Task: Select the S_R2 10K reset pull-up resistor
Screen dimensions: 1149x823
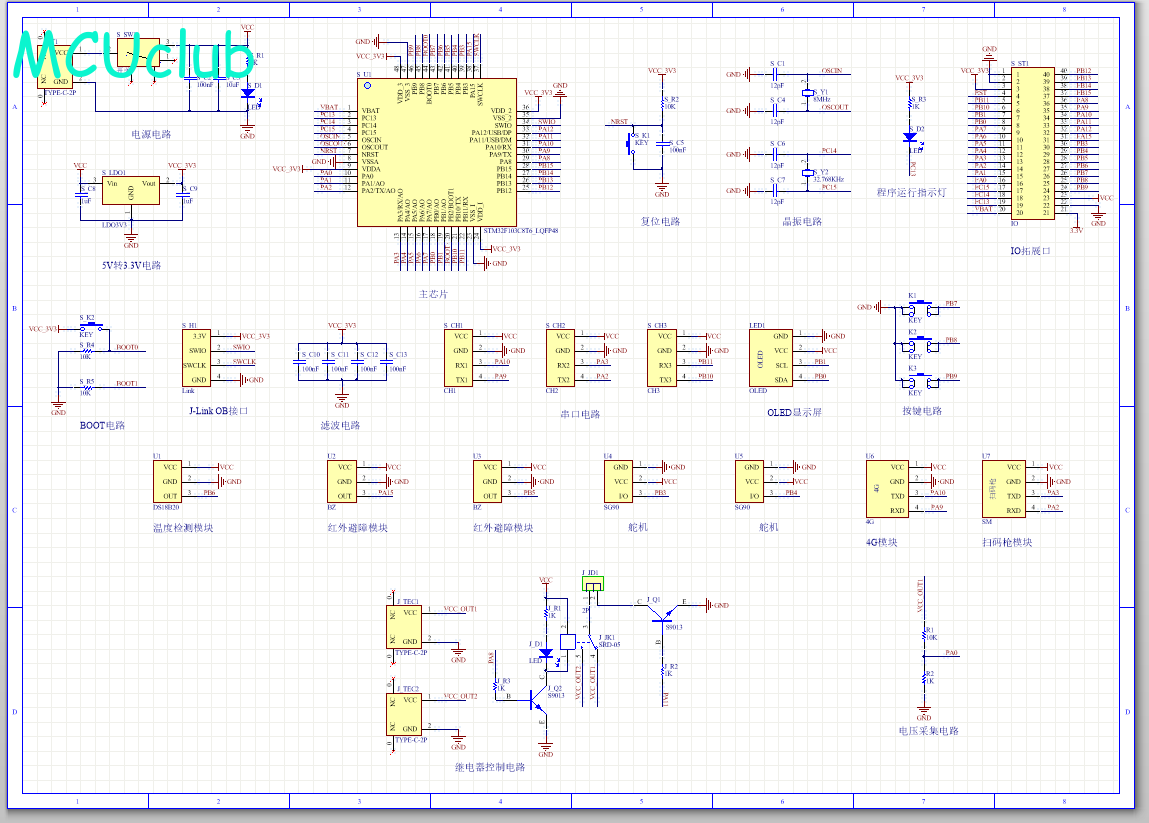Action: pyautogui.click(x=662, y=103)
